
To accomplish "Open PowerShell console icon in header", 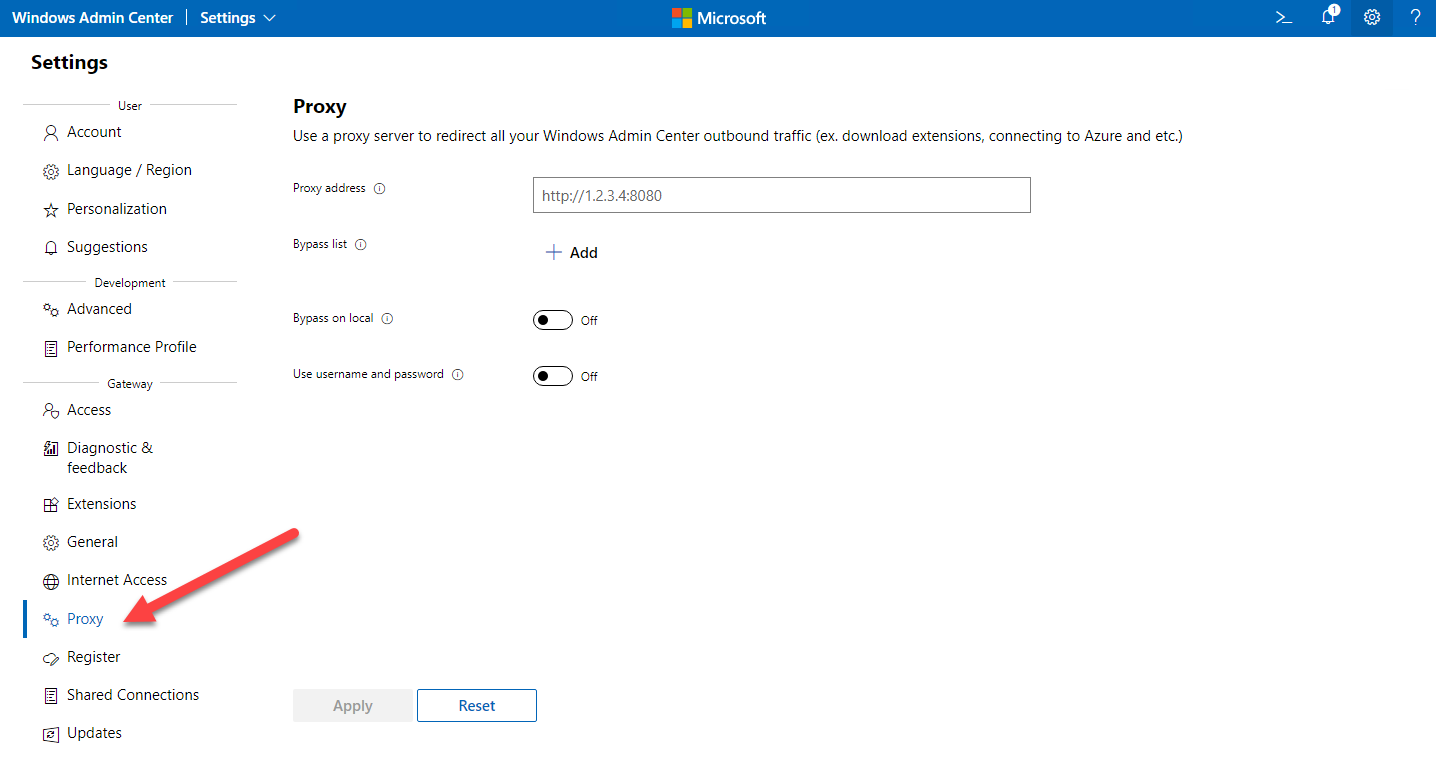I will [x=1284, y=18].
